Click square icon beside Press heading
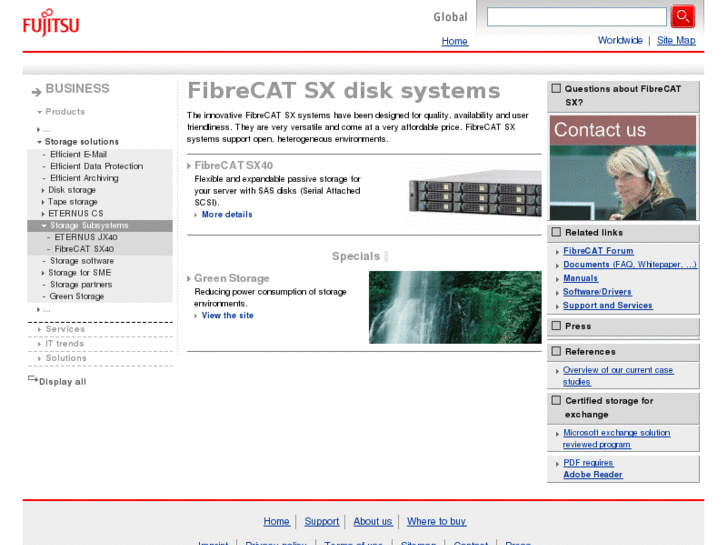This screenshot has width=727, height=545. tap(556, 326)
